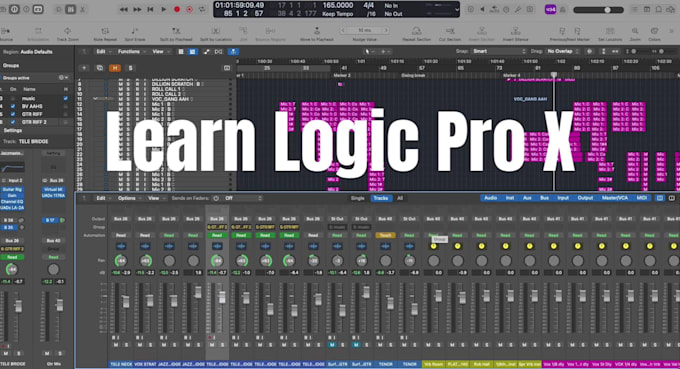Screen dimensions: 680x369
Task: Toggle the purple Count-in 1234 button
Action: [550, 9]
